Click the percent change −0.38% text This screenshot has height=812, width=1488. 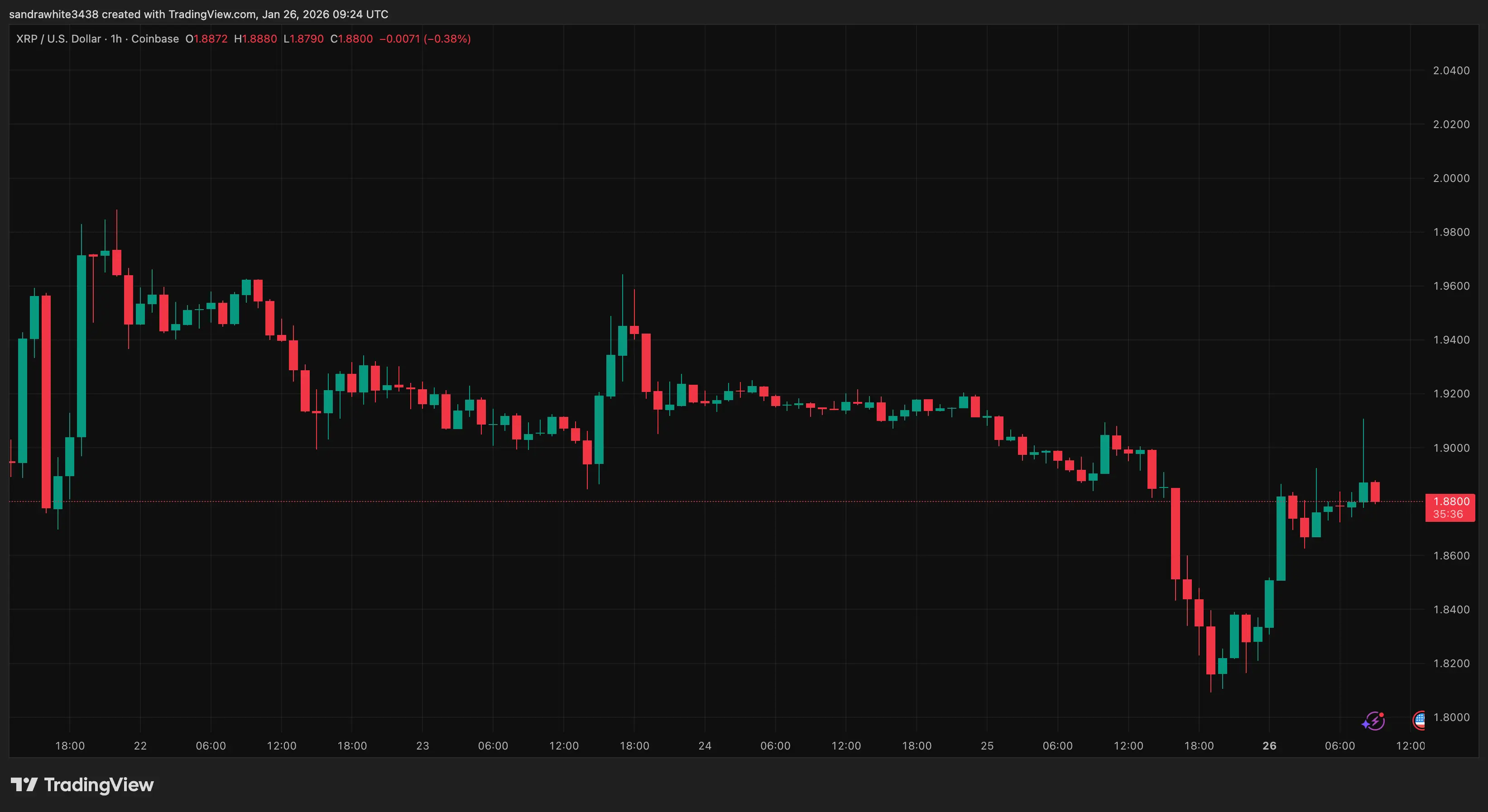447,38
